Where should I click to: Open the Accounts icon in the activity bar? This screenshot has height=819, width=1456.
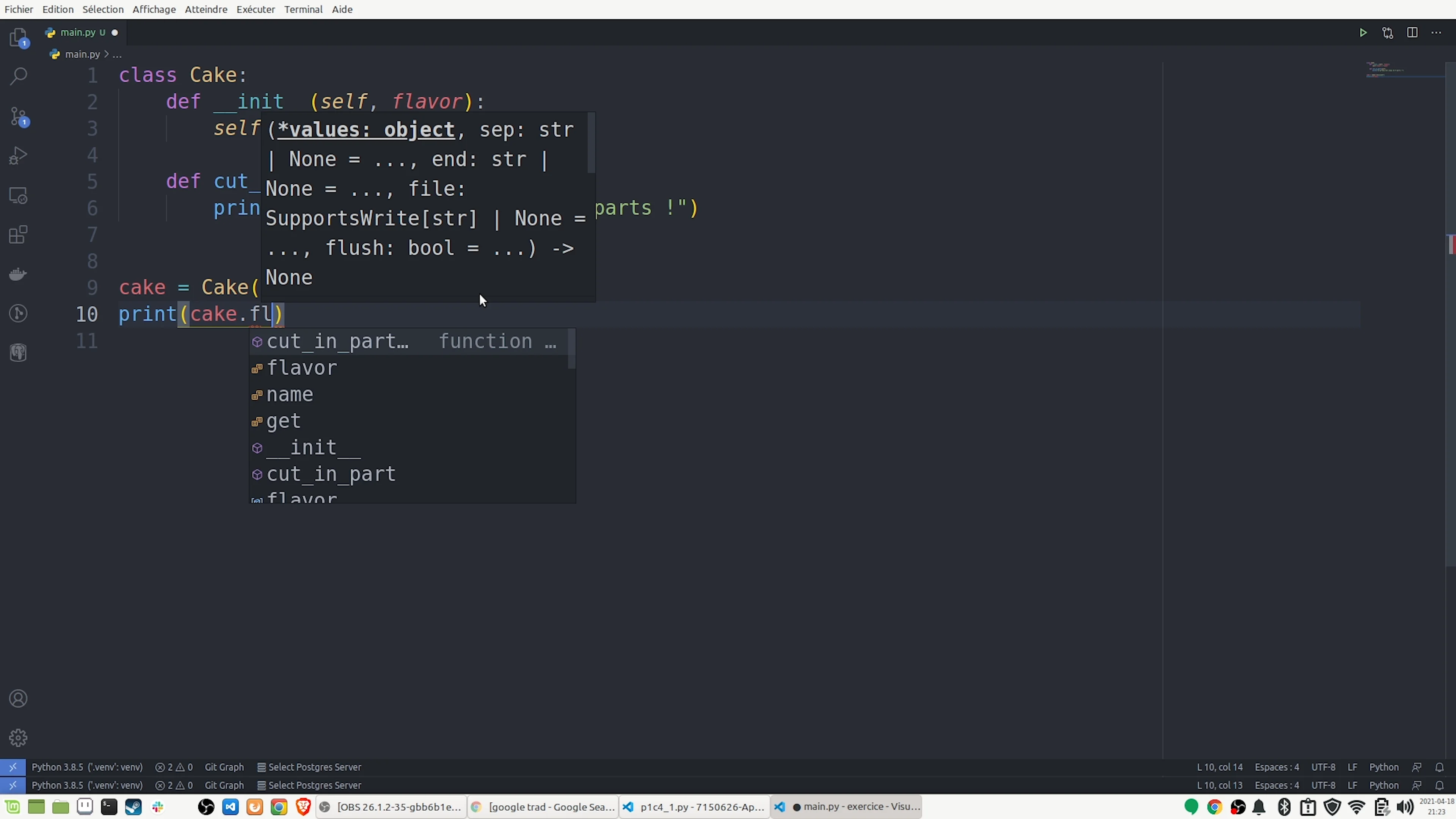(18, 698)
